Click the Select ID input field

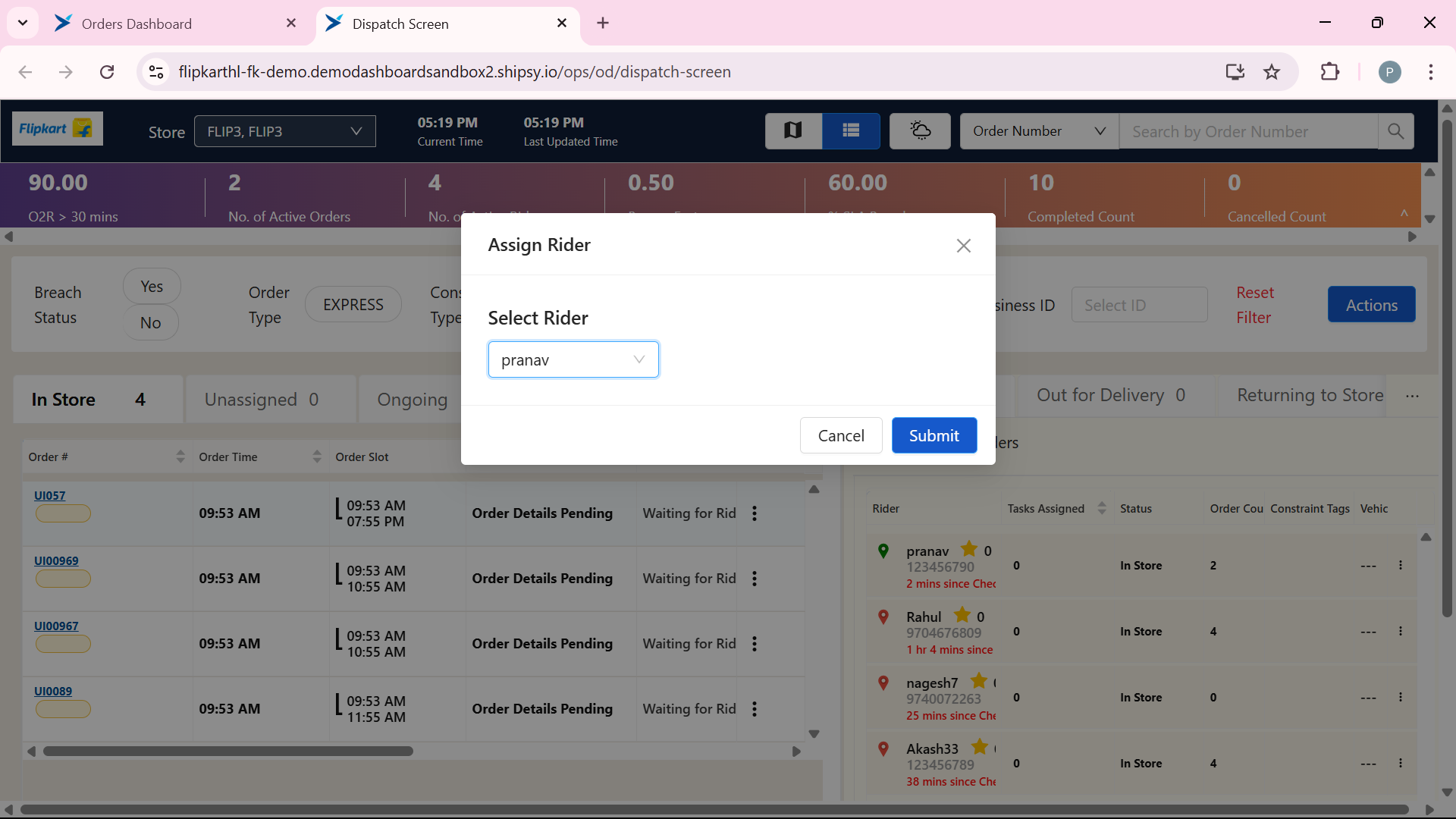click(1139, 305)
